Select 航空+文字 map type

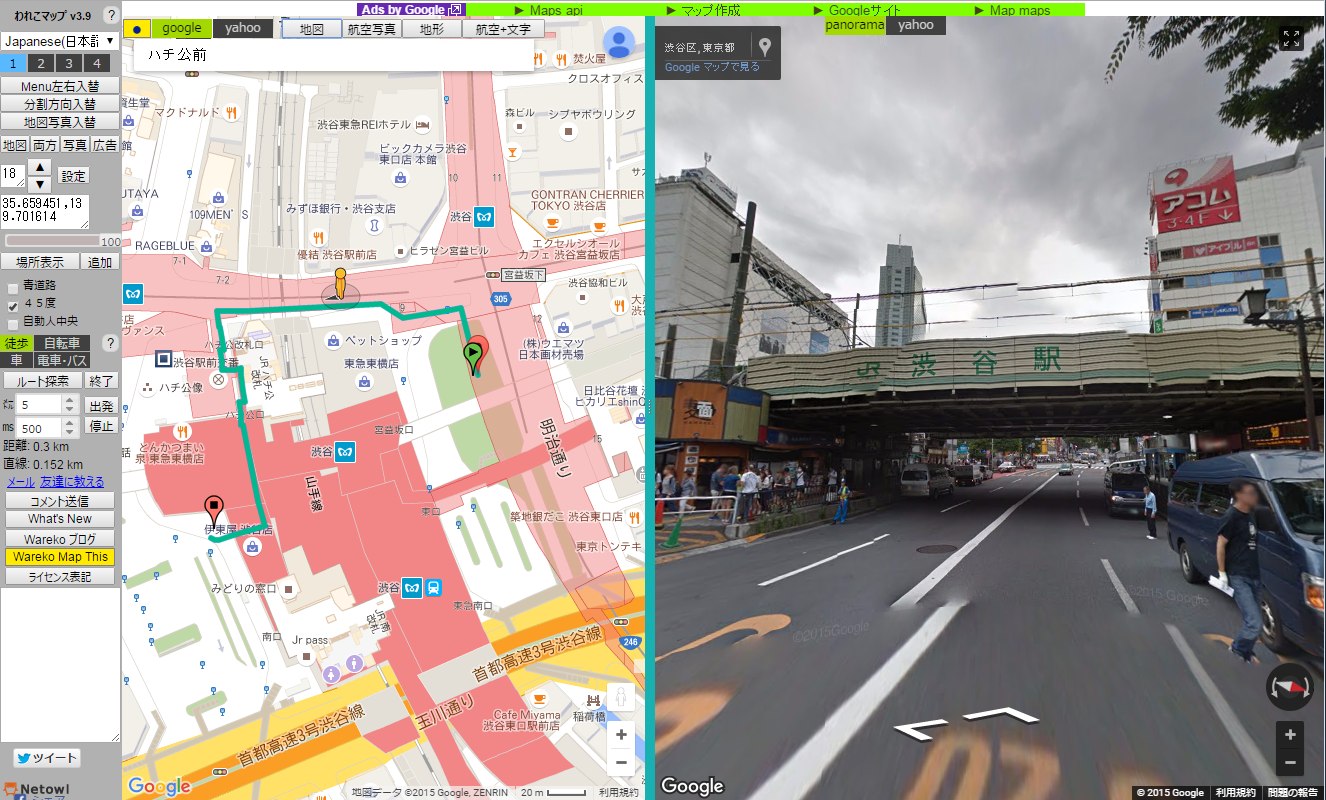[x=503, y=30]
